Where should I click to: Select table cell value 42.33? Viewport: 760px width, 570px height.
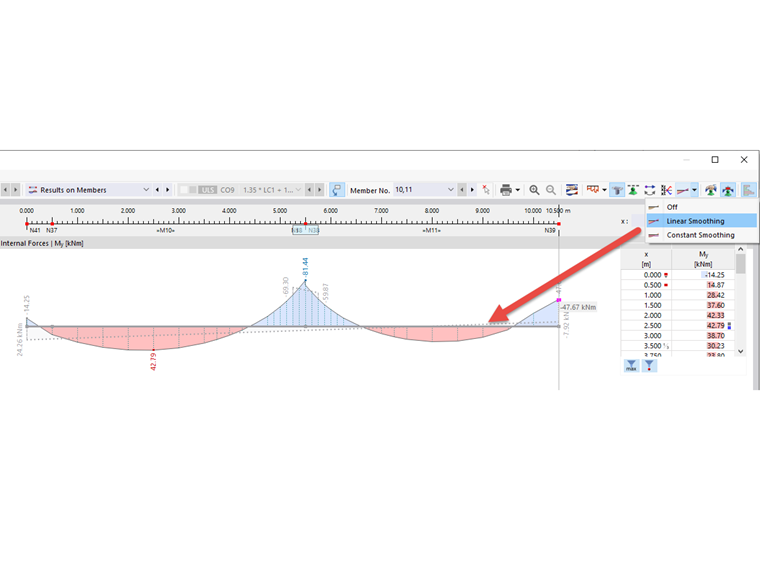pos(703,316)
